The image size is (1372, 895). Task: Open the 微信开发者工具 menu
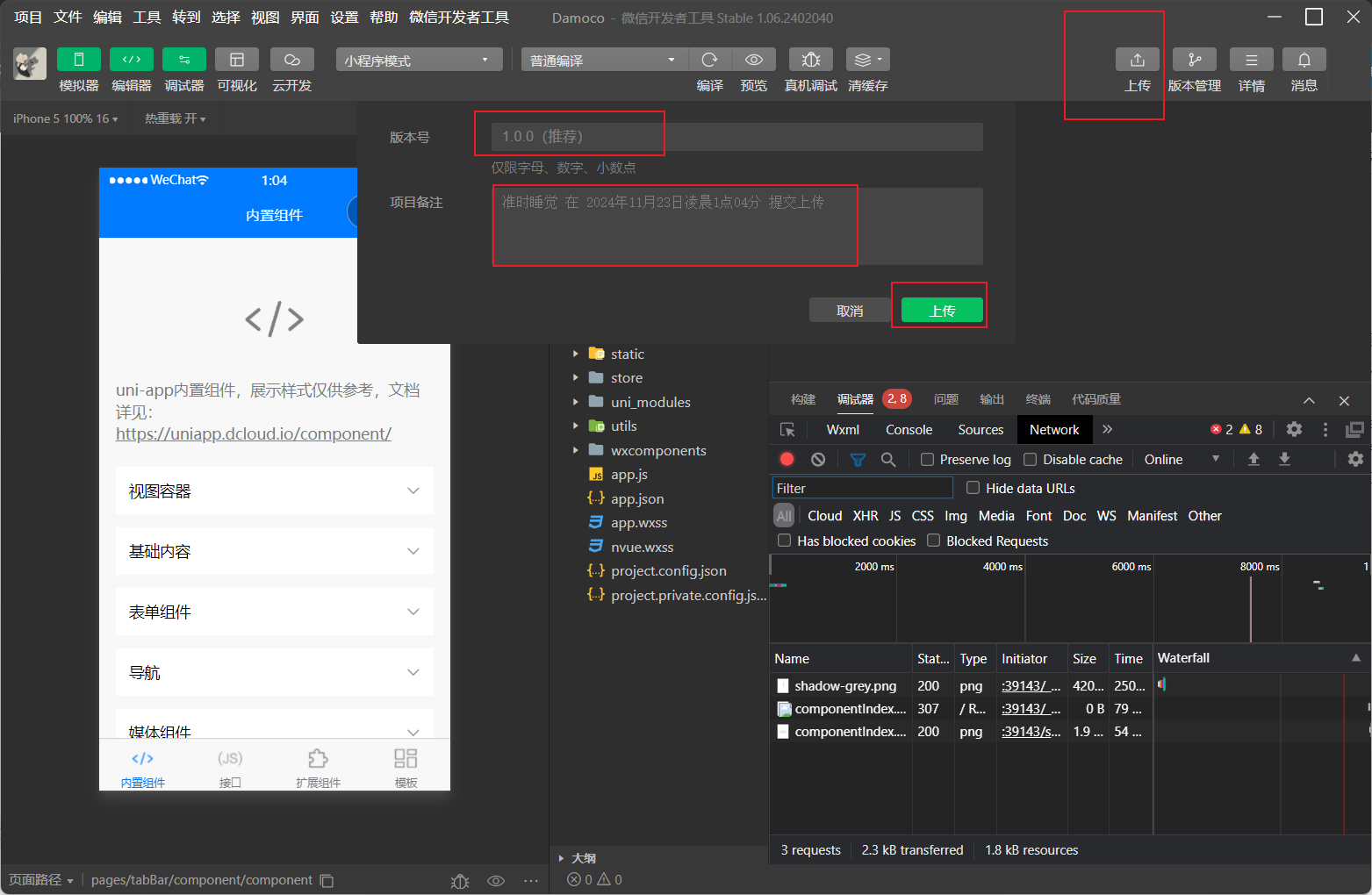459,18
